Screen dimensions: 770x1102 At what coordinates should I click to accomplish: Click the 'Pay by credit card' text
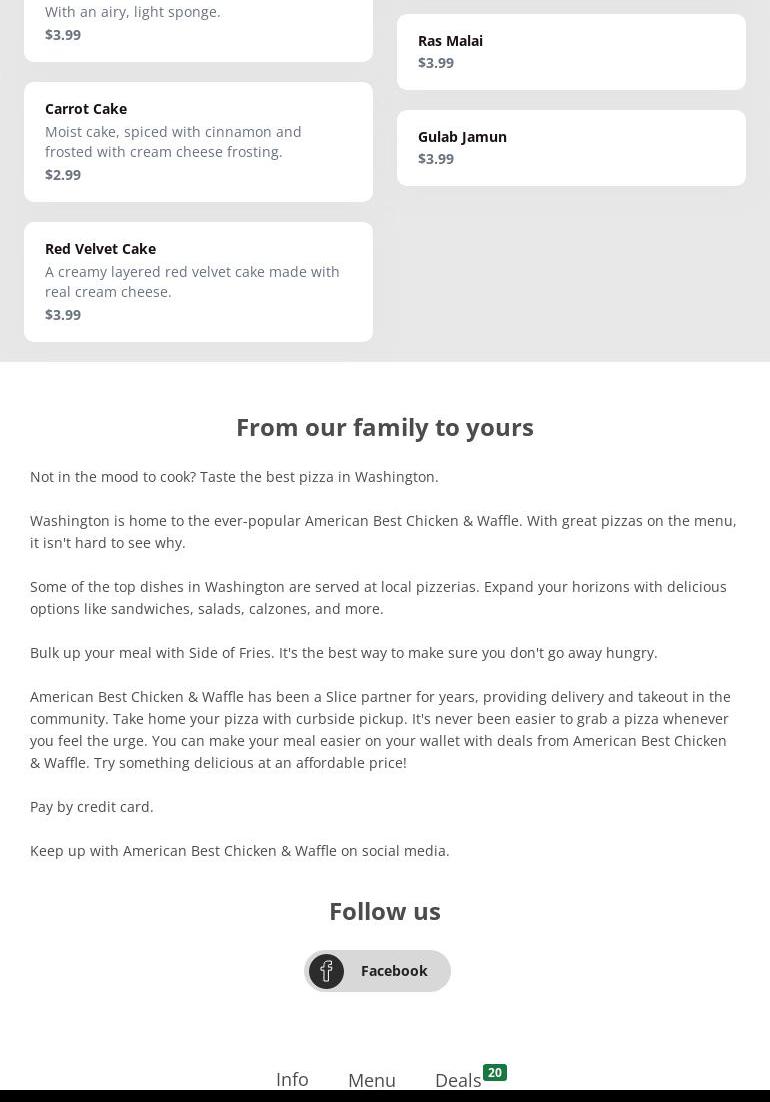92,807
